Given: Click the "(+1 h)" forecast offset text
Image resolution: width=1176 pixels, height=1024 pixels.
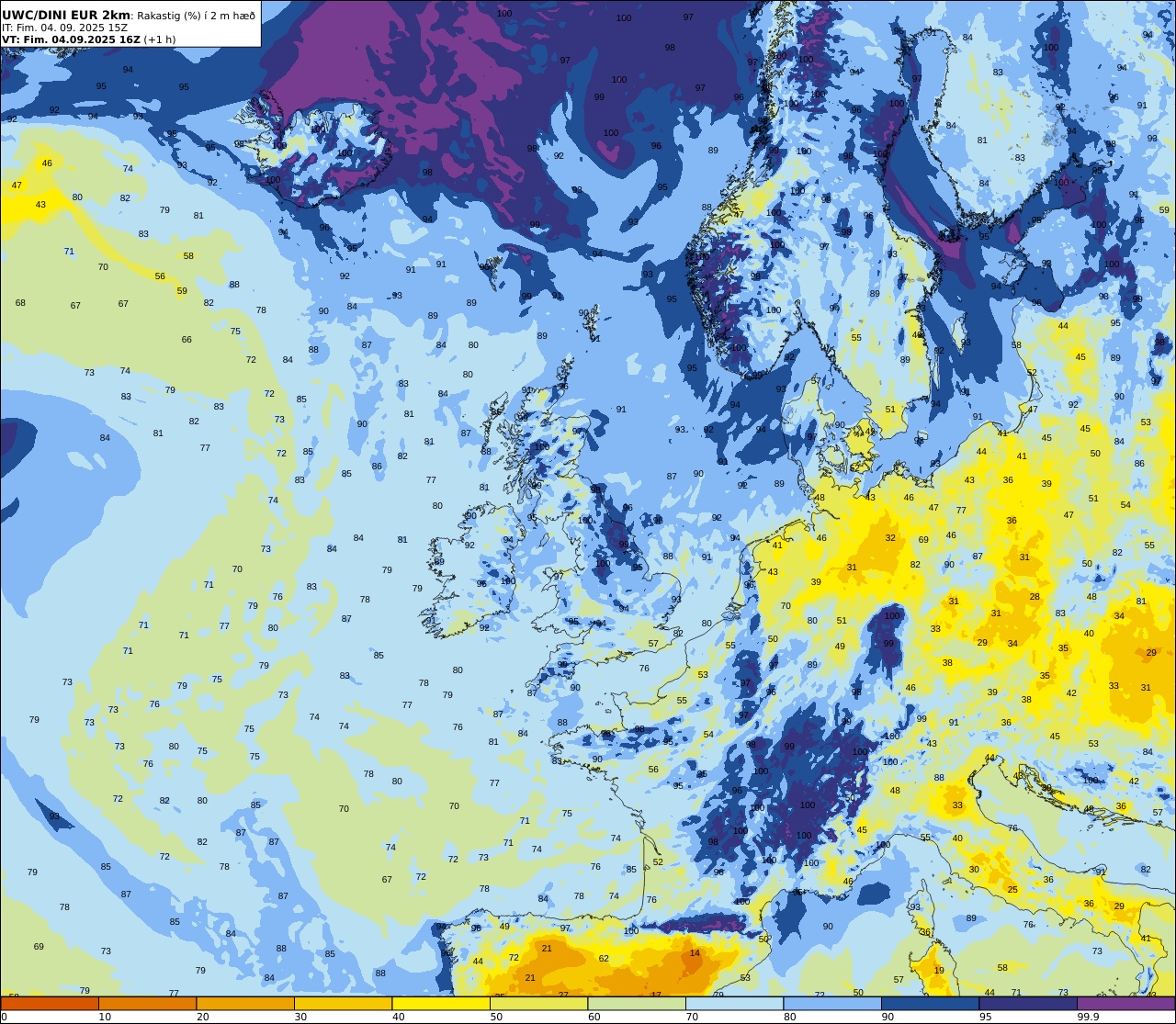Looking at the screenshot, I should click(160, 39).
